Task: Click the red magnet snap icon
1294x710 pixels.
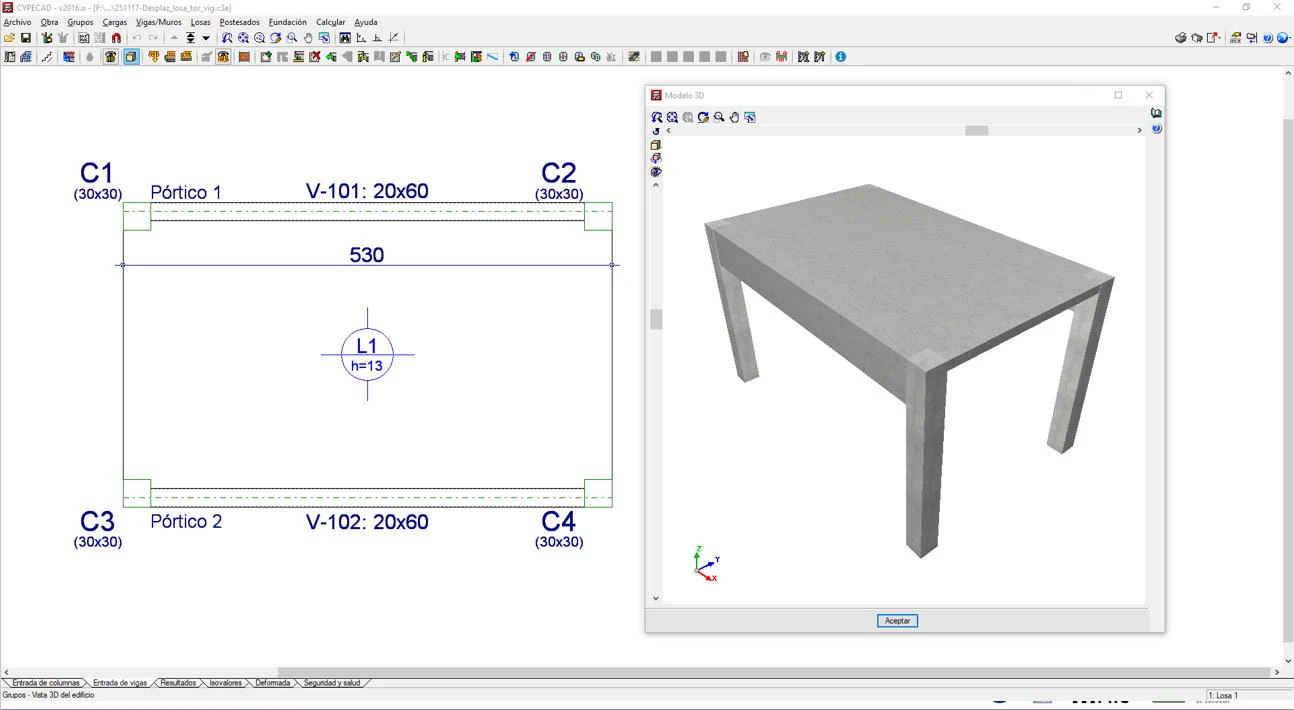Action: click(116, 38)
